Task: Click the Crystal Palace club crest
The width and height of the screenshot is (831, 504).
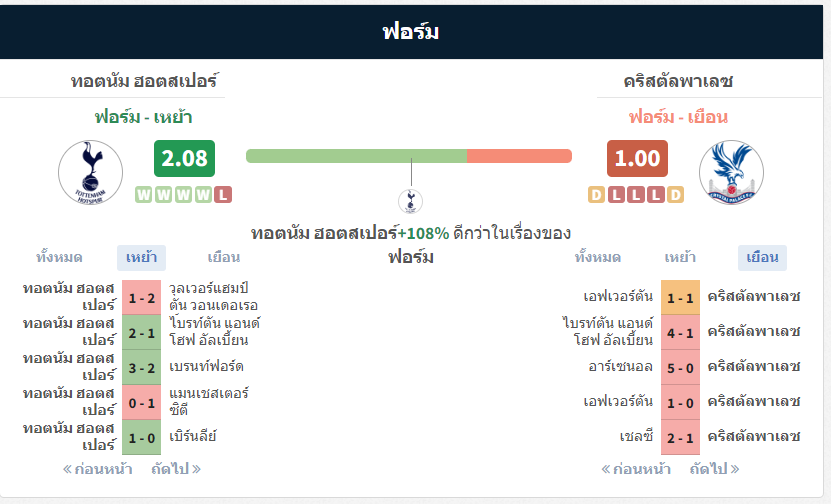Action: 731,172
